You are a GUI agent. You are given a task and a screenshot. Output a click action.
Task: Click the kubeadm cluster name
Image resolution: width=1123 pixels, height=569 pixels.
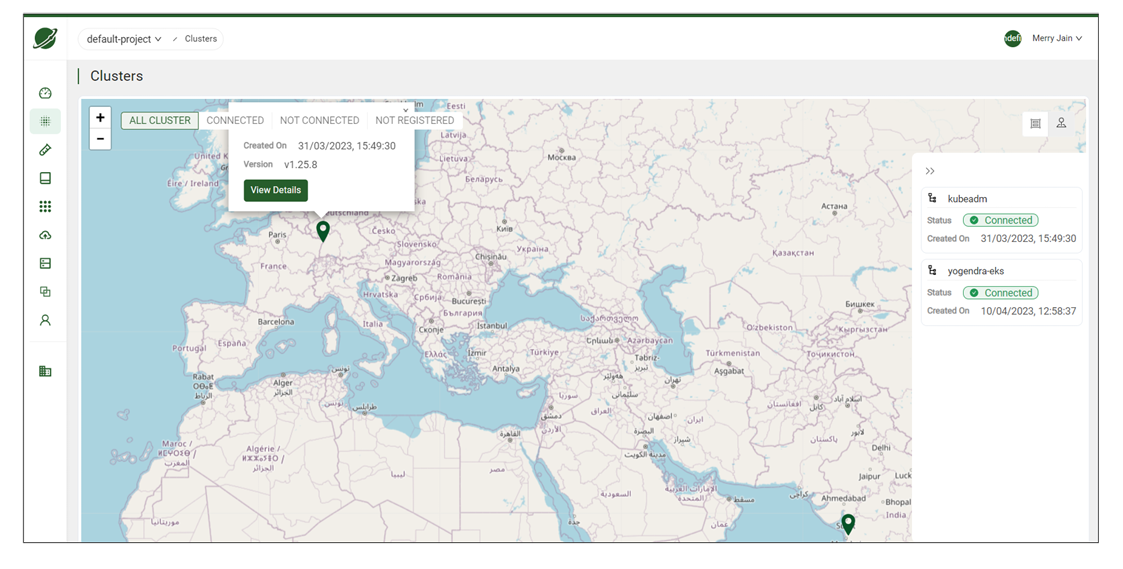[967, 199]
